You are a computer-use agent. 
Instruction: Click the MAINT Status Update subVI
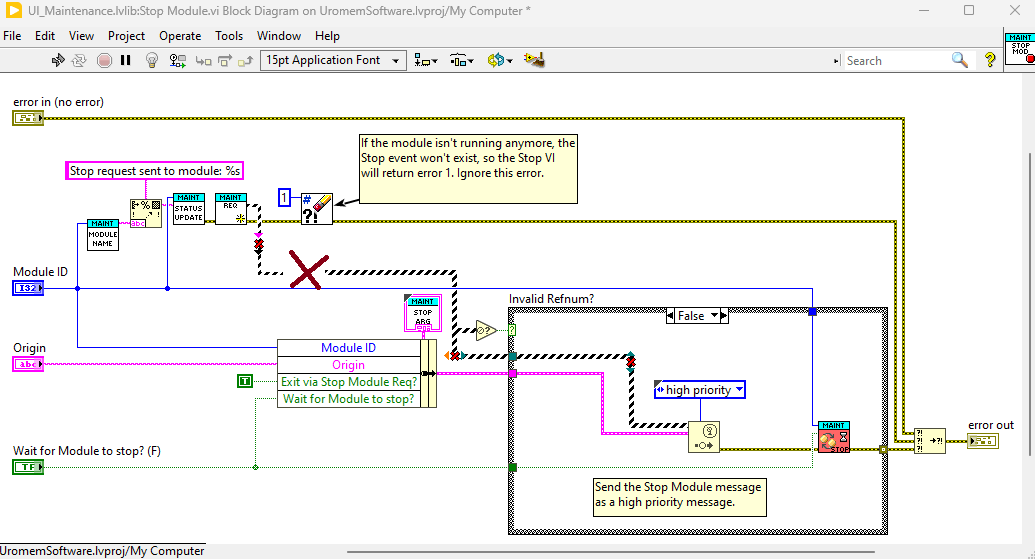tap(189, 209)
